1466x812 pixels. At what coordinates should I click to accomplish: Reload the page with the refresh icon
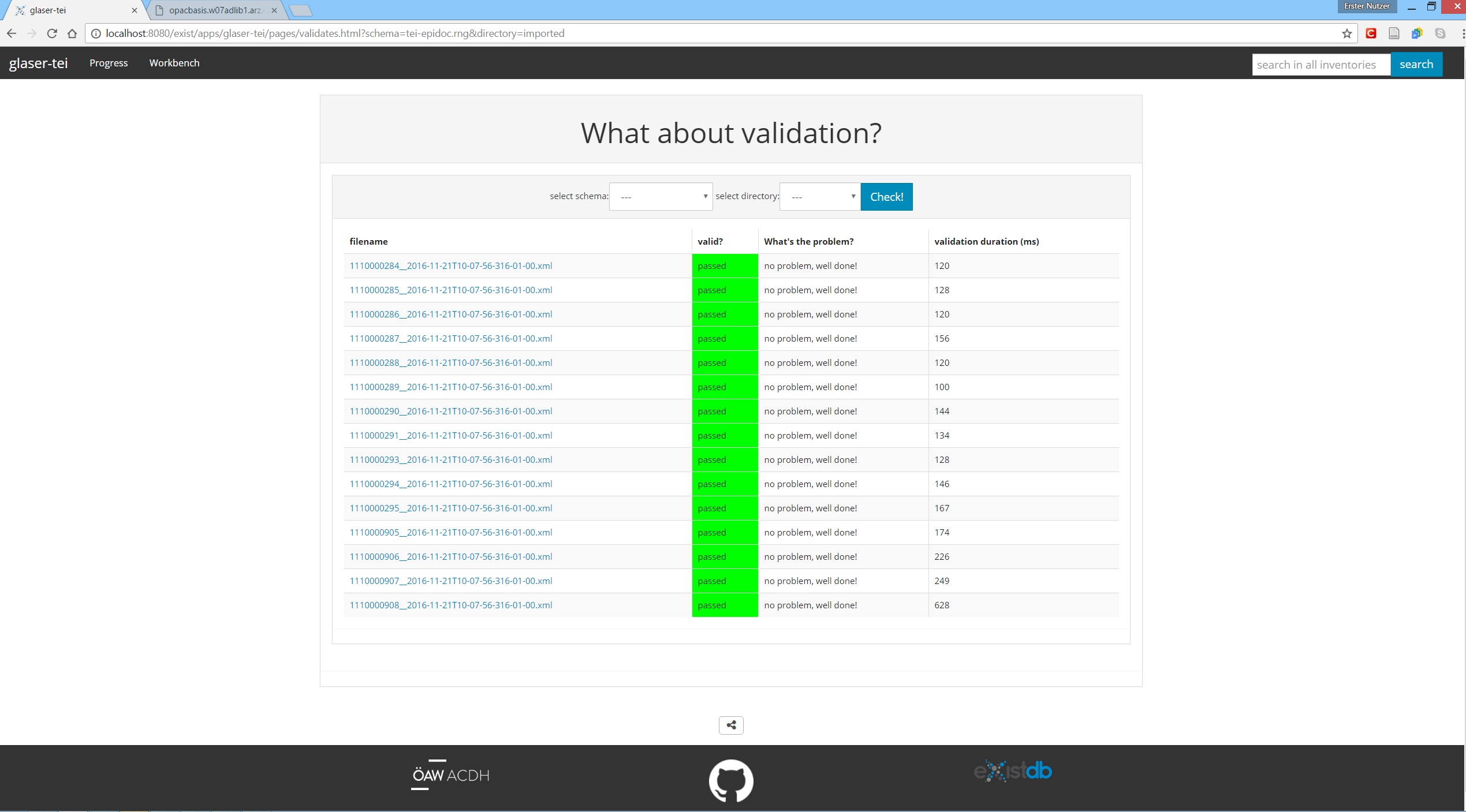pyautogui.click(x=52, y=33)
